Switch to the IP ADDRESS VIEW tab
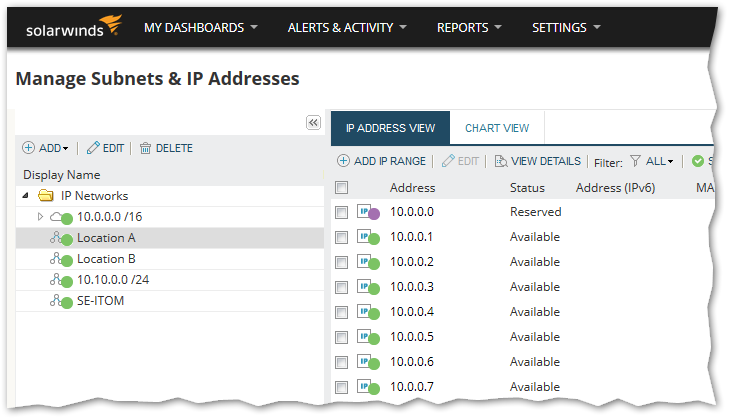The height and width of the screenshot is (419, 729). [390, 128]
